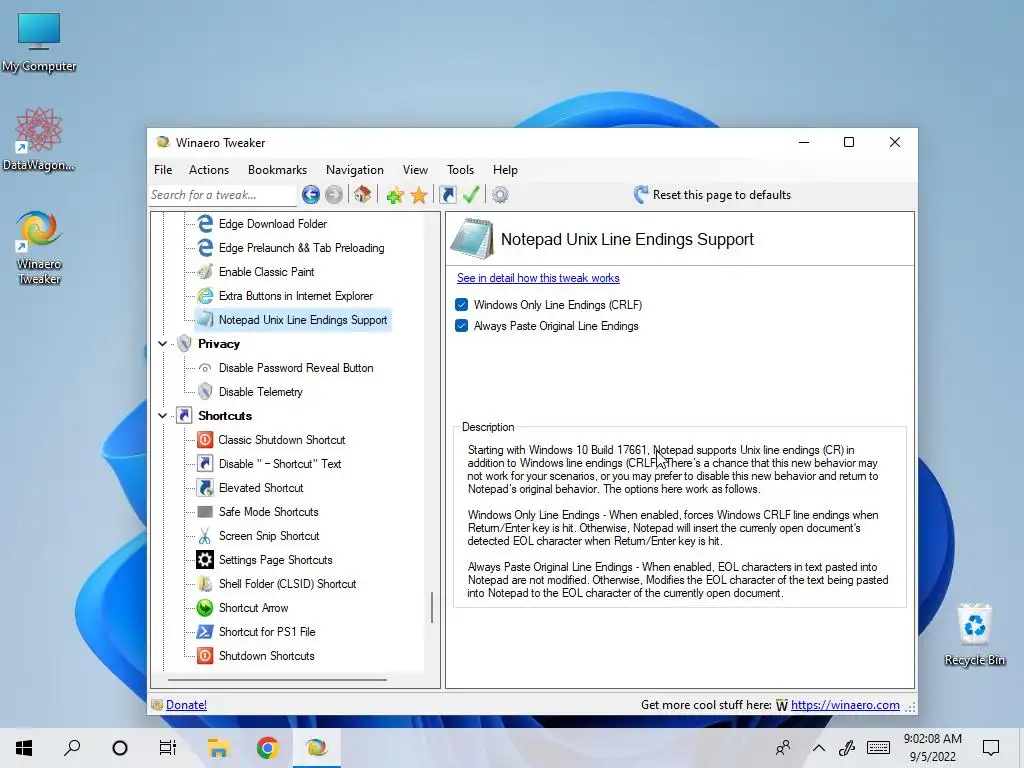
Task: Select the Shortcuts category node
Action: point(225,415)
